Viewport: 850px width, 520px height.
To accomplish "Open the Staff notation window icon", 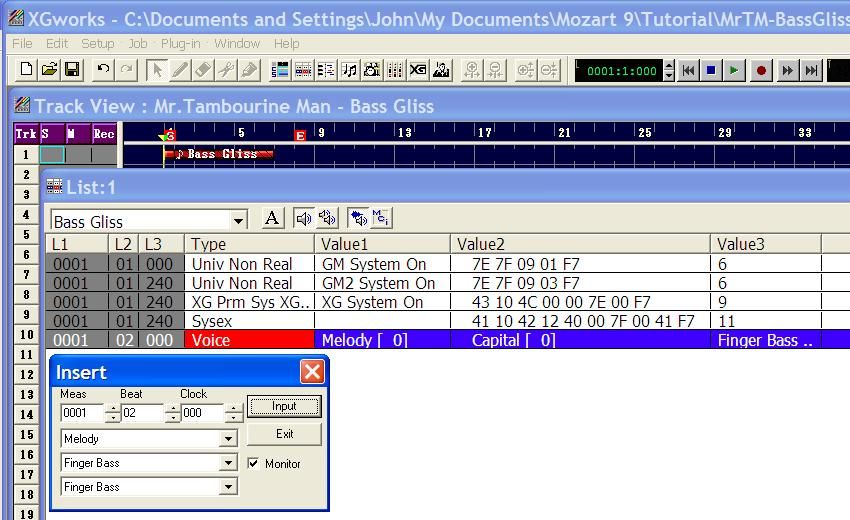I will click(x=349, y=70).
